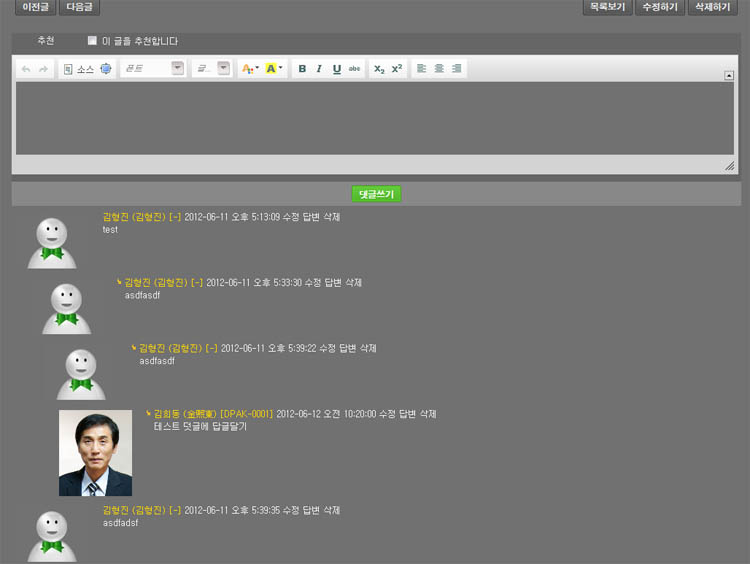Screen dimensions: 750x564
Task: Click inside the comment text area
Action: click(375, 118)
